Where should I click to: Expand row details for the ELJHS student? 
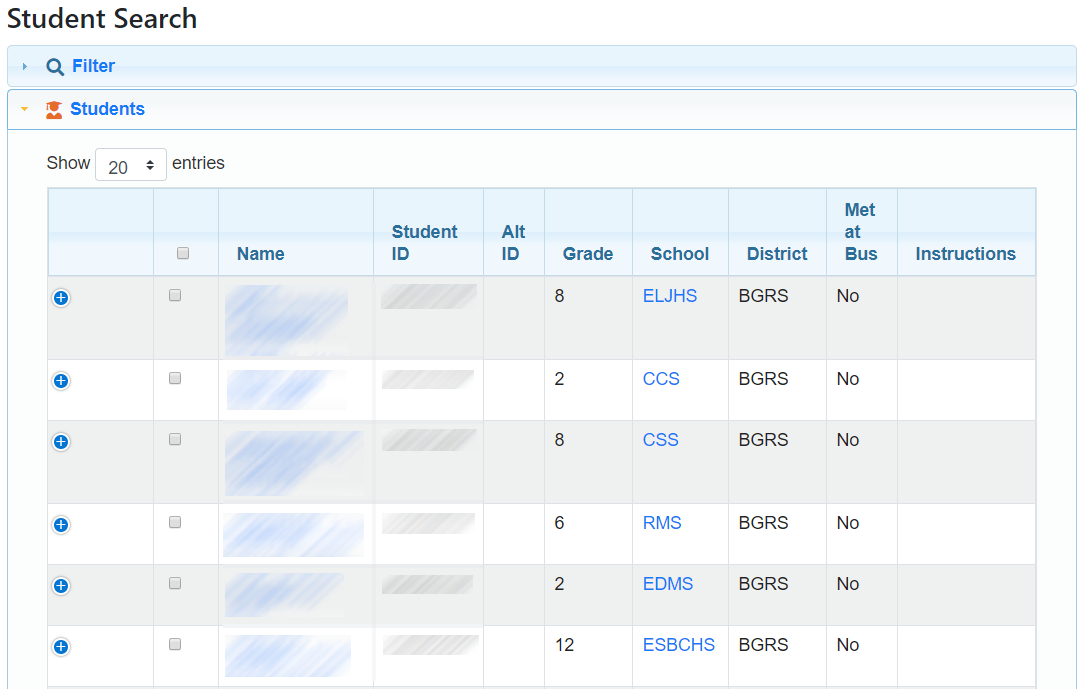[61, 298]
